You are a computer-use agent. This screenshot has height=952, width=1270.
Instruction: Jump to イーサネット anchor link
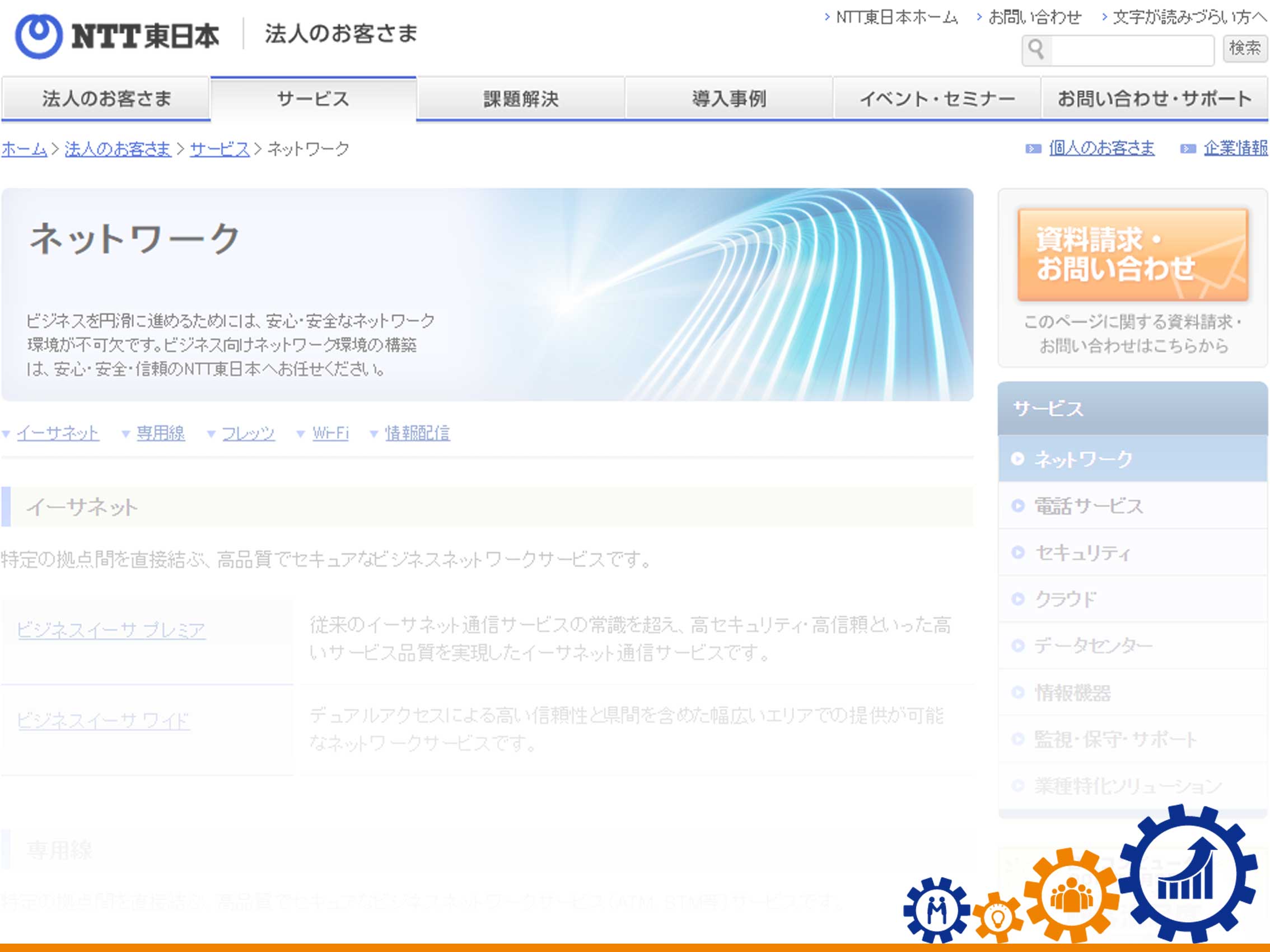[58, 433]
